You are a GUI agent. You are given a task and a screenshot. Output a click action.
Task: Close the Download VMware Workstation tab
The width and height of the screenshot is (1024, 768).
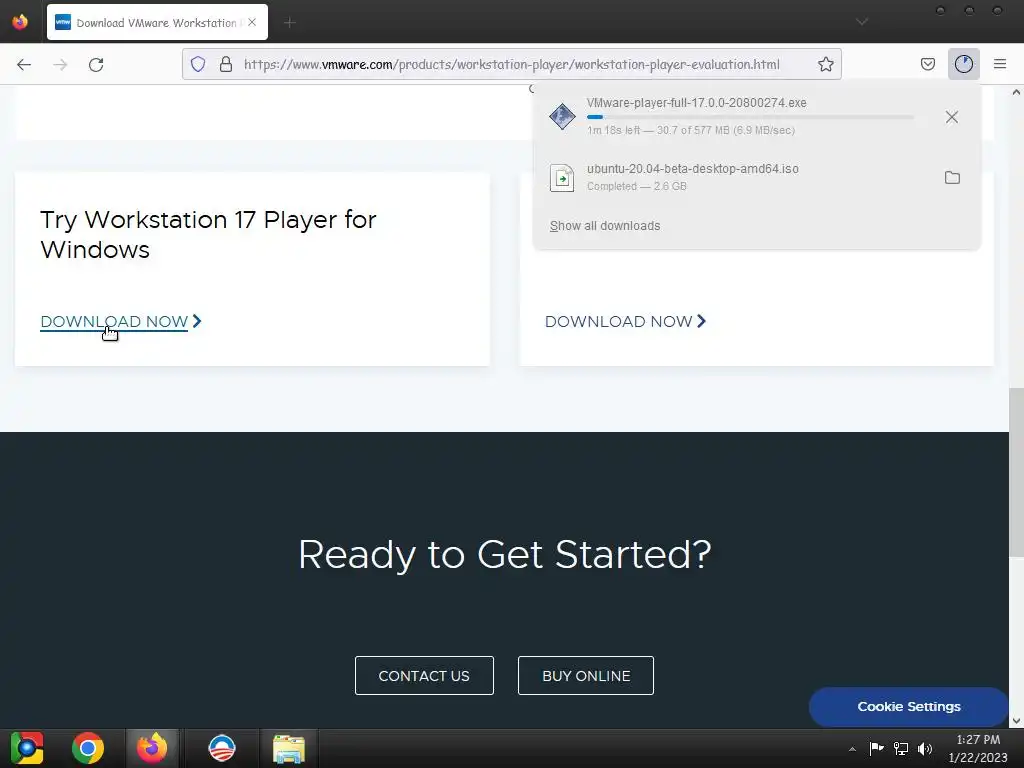(x=252, y=22)
